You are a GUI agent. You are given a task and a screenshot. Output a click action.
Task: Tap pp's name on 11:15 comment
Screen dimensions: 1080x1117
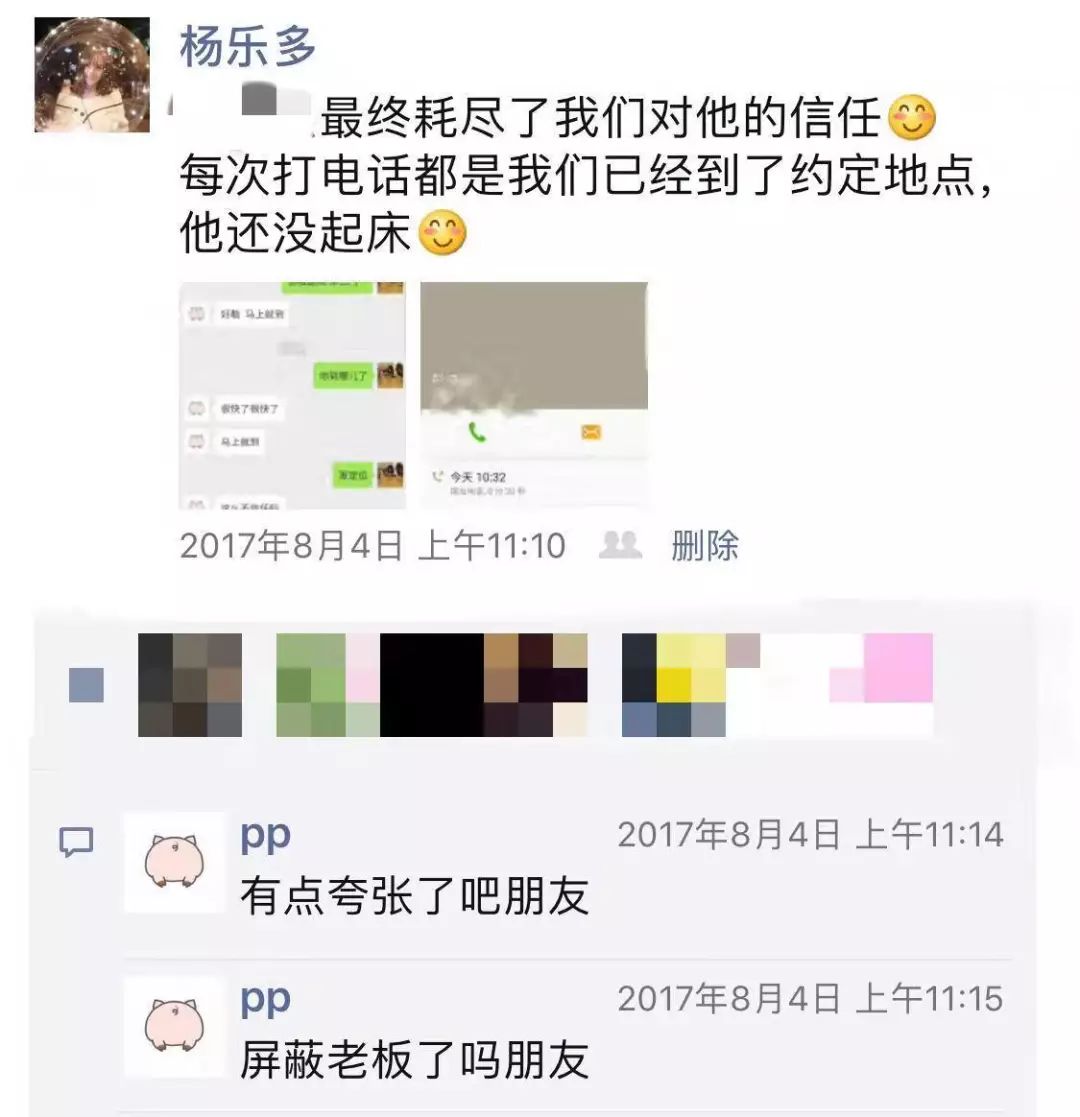point(265,999)
